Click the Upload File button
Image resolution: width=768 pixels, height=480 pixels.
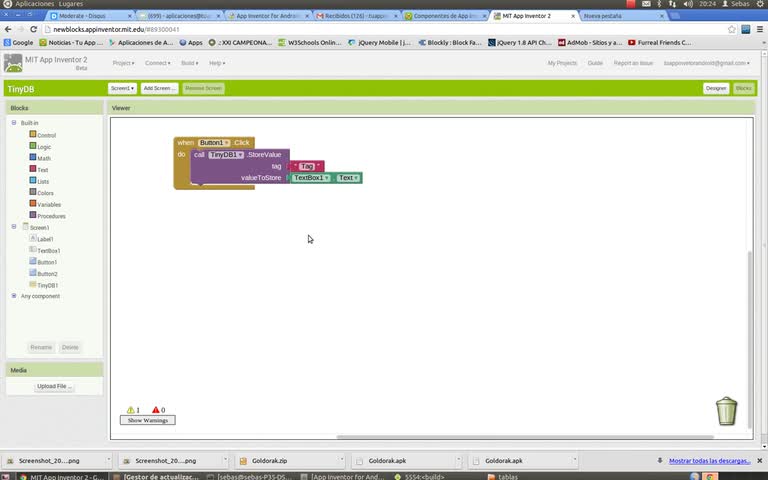tap(54, 386)
